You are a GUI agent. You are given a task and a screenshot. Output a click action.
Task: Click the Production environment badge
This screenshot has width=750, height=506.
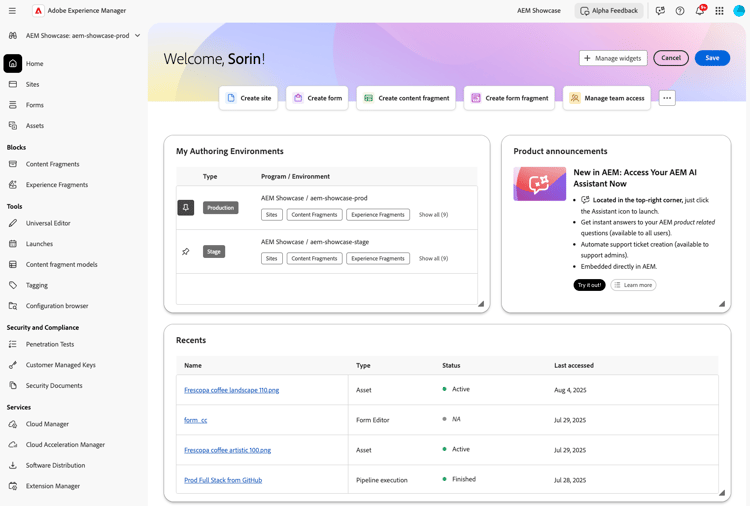point(221,208)
